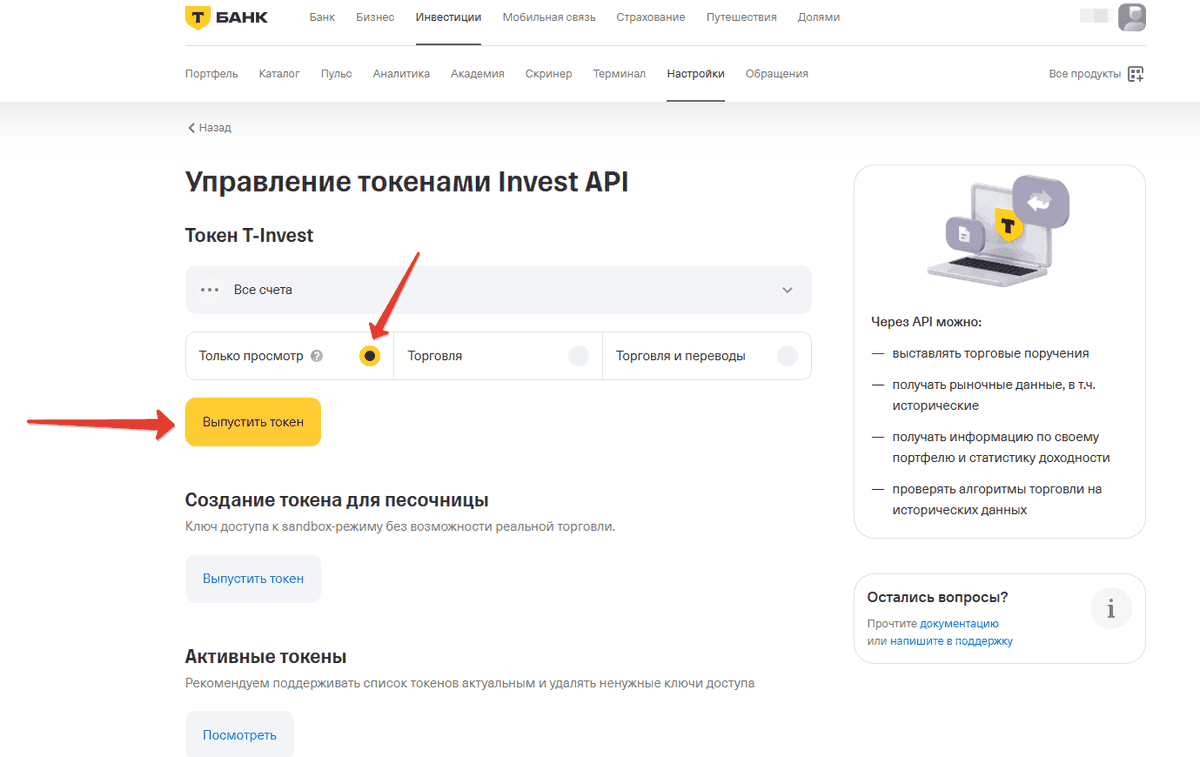Click the Токен T-Invest heading
The width and height of the screenshot is (1200, 757).
pos(249,236)
